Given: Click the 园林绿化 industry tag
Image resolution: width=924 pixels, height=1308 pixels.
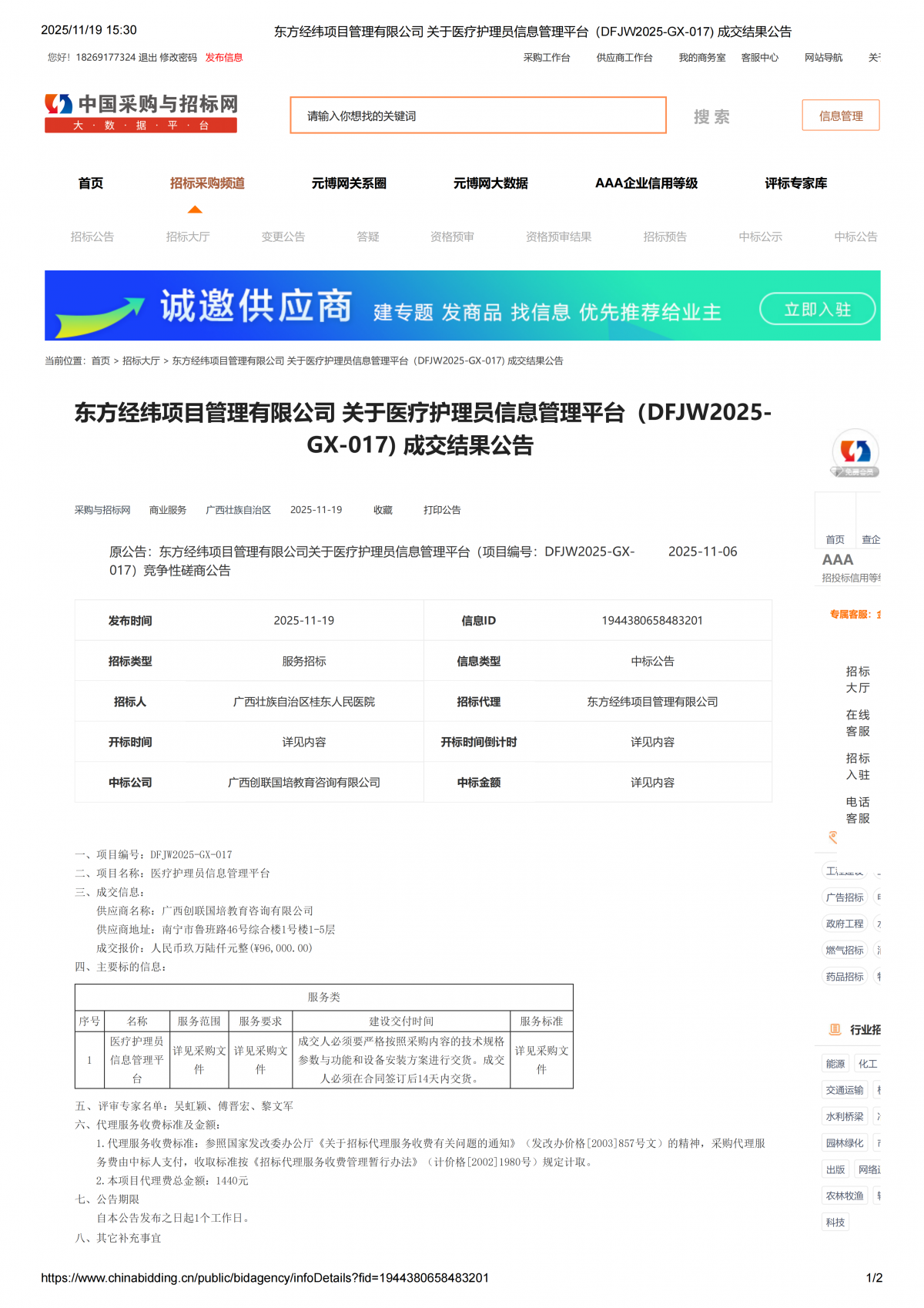Looking at the screenshot, I should (x=845, y=1143).
